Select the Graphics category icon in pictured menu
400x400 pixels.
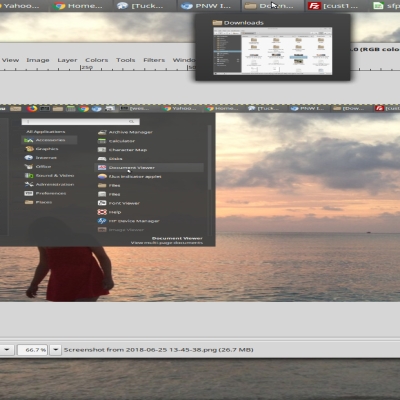(29, 149)
